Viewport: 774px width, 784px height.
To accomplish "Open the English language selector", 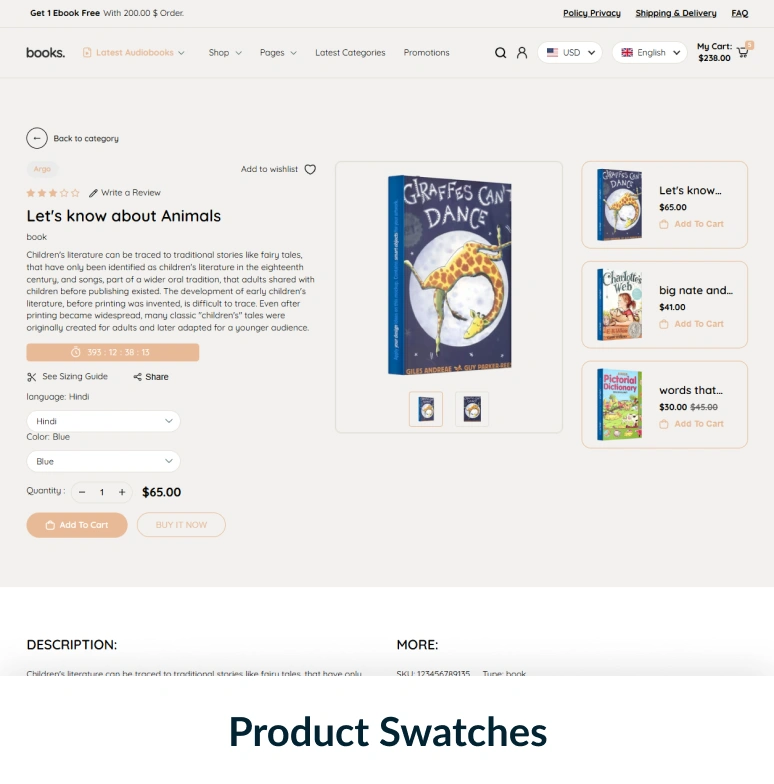I will point(650,52).
